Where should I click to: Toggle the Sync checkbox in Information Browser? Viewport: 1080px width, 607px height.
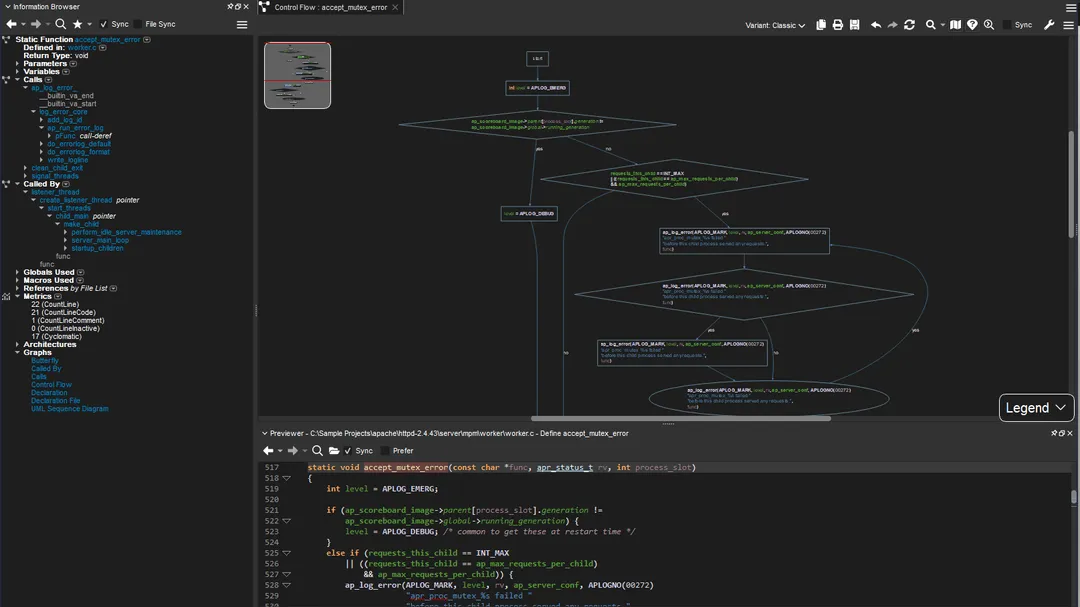[x=104, y=24]
